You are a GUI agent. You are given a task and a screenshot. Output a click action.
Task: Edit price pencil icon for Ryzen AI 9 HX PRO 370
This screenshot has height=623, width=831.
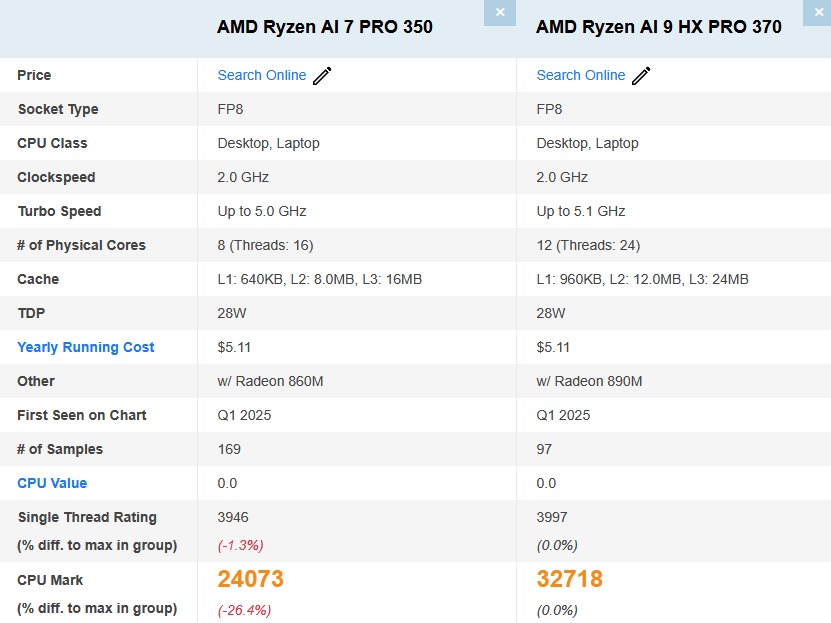tap(641, 76)
